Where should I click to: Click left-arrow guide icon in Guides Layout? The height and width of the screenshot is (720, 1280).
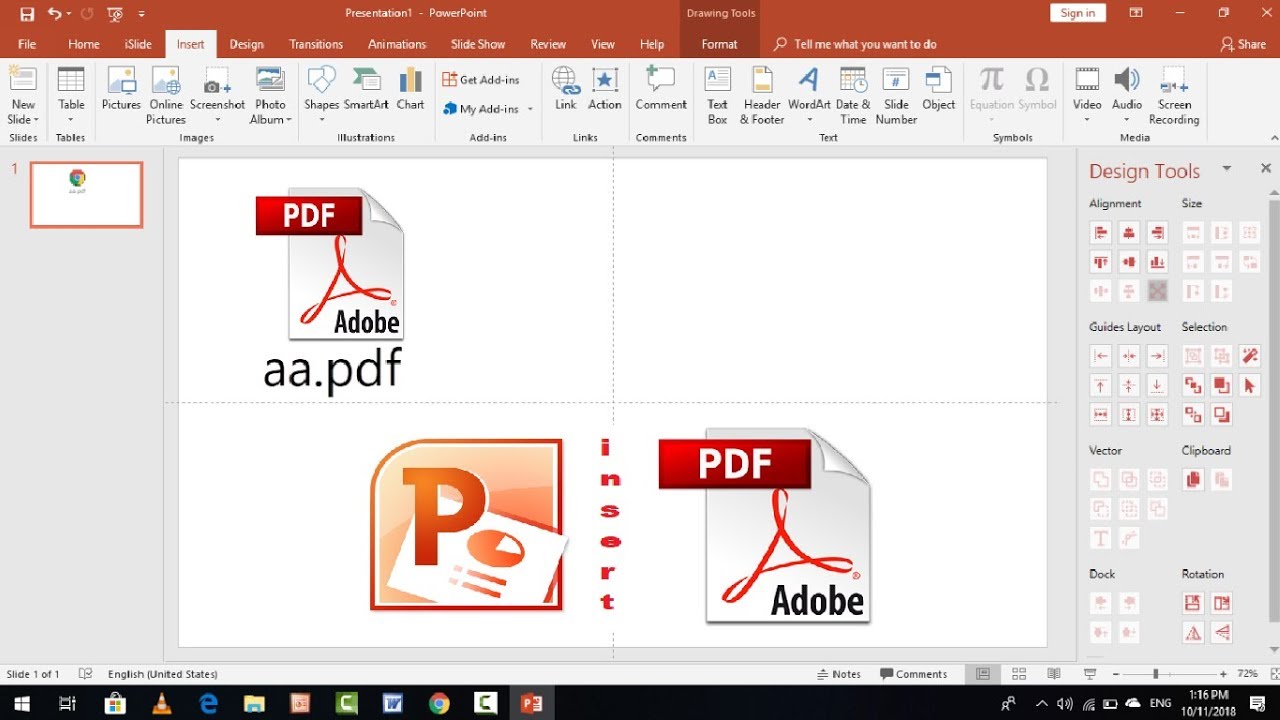click(x=1101, y=356)
